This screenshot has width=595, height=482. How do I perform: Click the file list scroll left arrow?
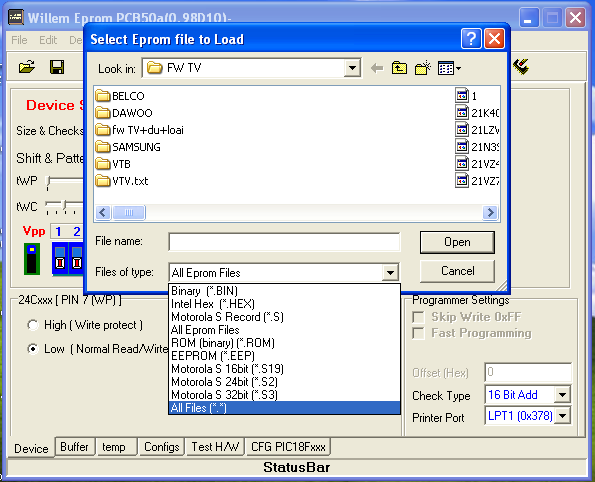[103, 213]
